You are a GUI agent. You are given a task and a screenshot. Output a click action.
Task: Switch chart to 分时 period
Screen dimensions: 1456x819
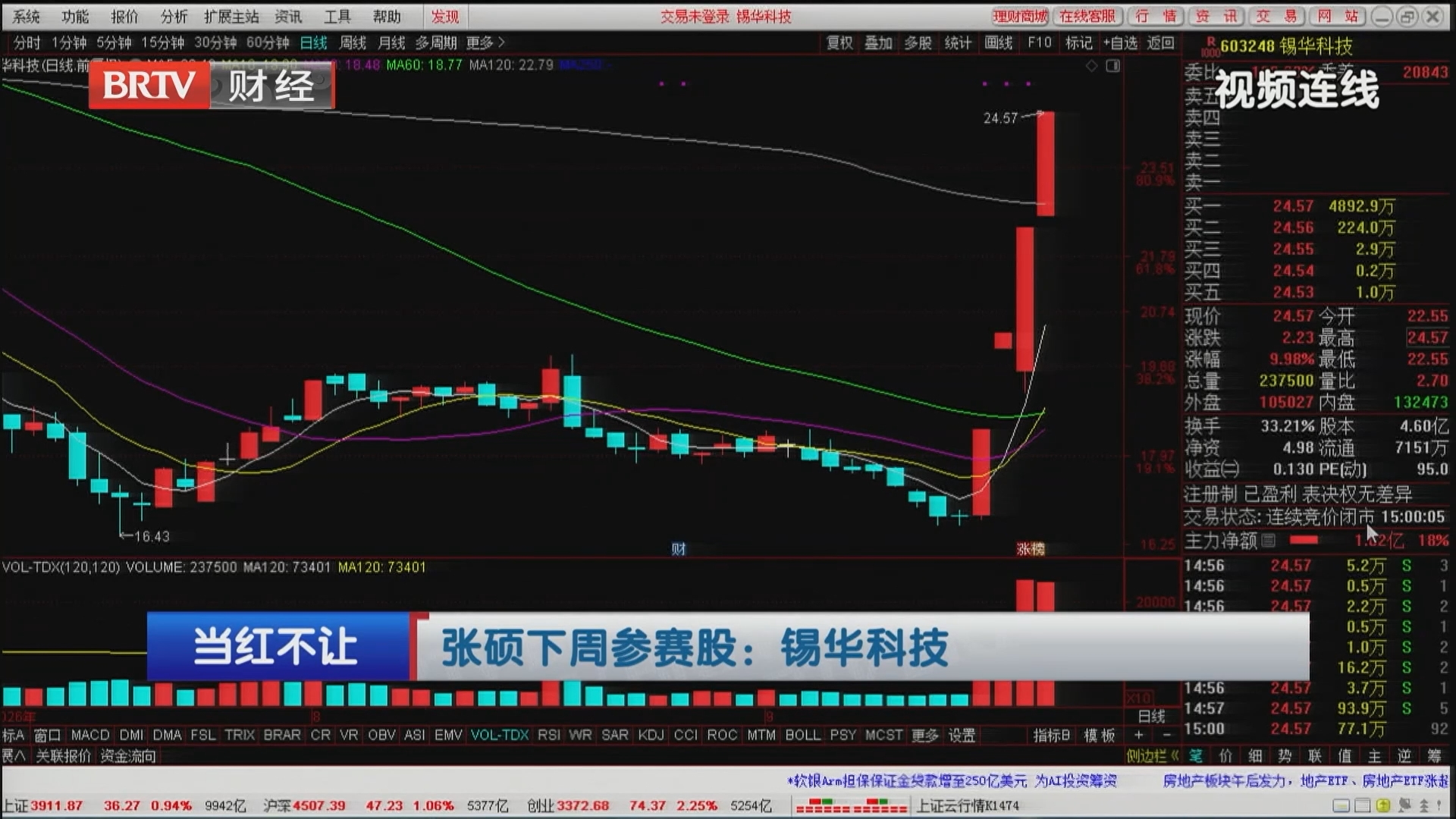(x=27, y=43)
